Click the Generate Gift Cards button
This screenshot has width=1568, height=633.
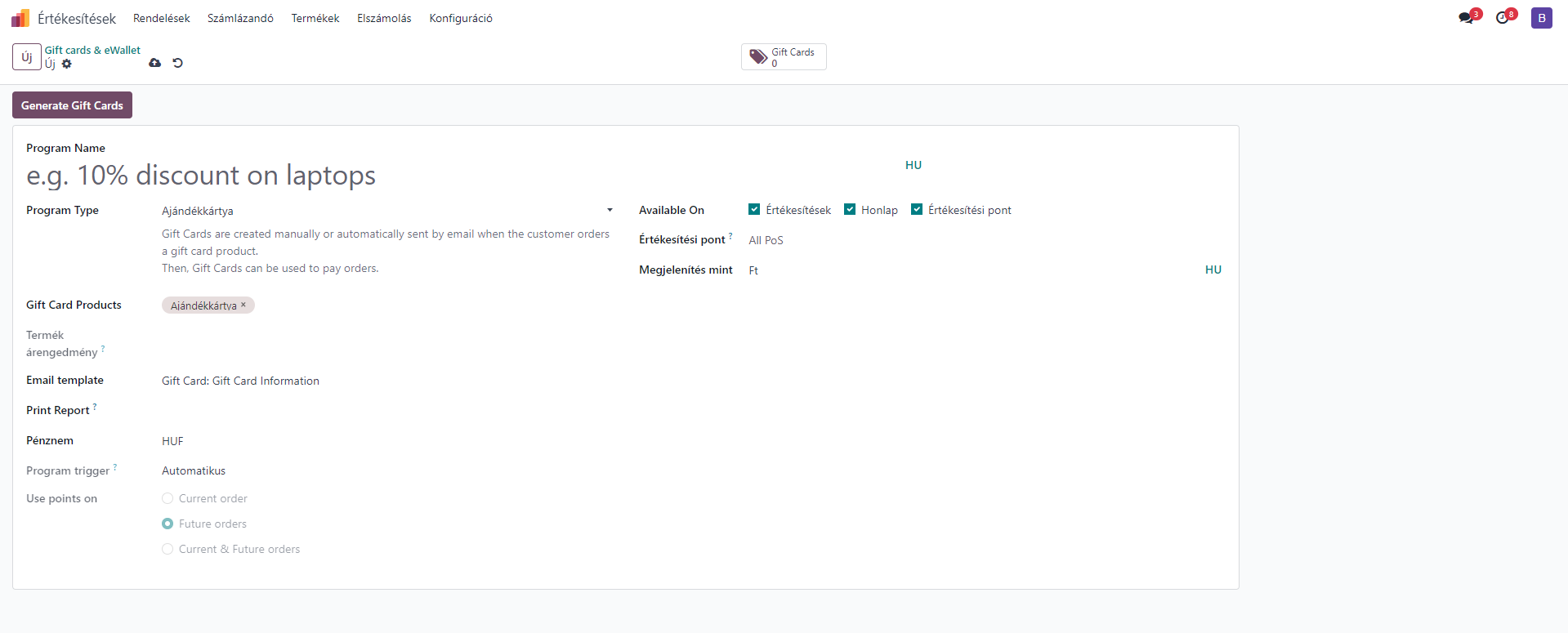pyautogui.click(x=72, y=105)
